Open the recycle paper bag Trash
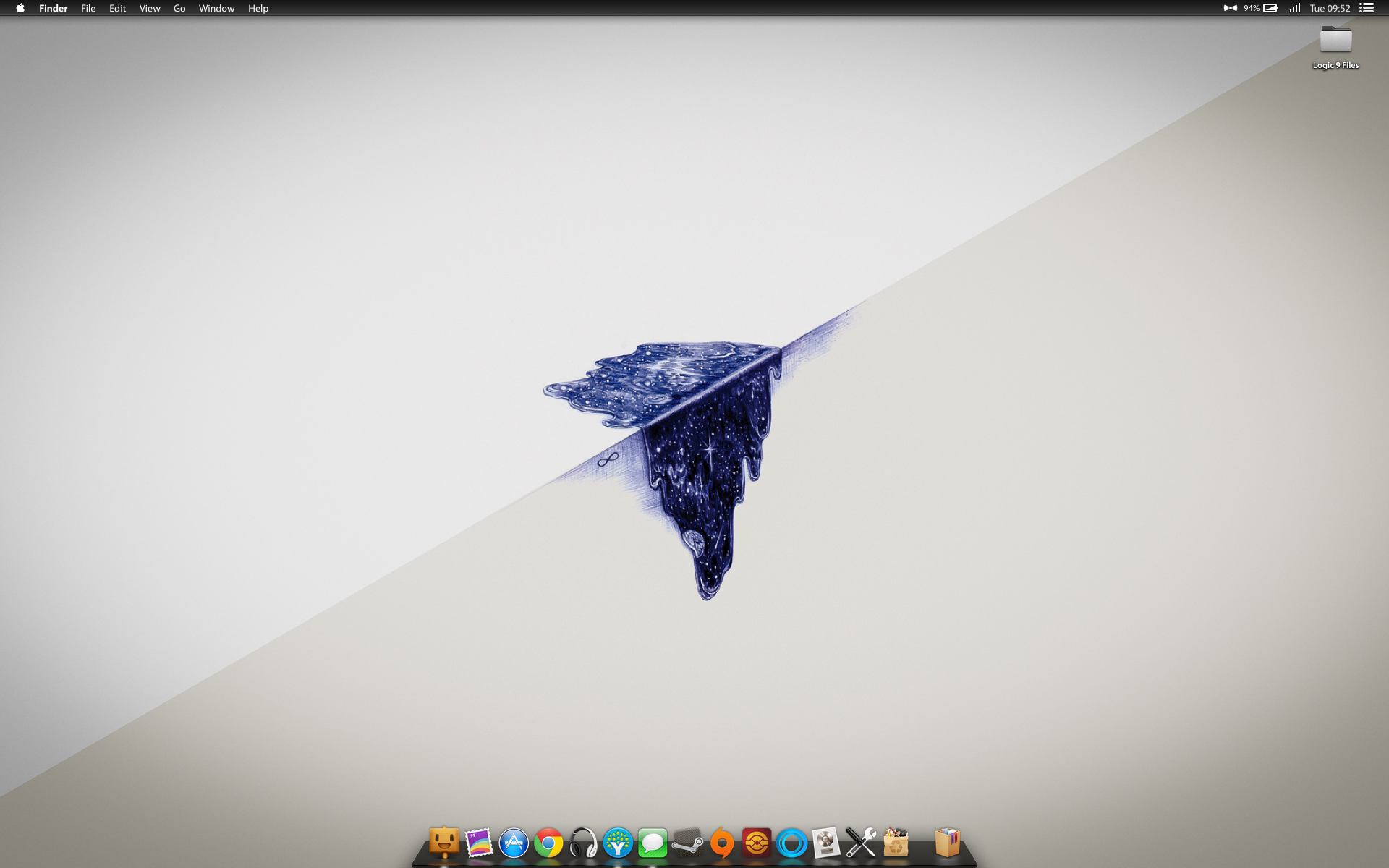 (x=896, y=843)
